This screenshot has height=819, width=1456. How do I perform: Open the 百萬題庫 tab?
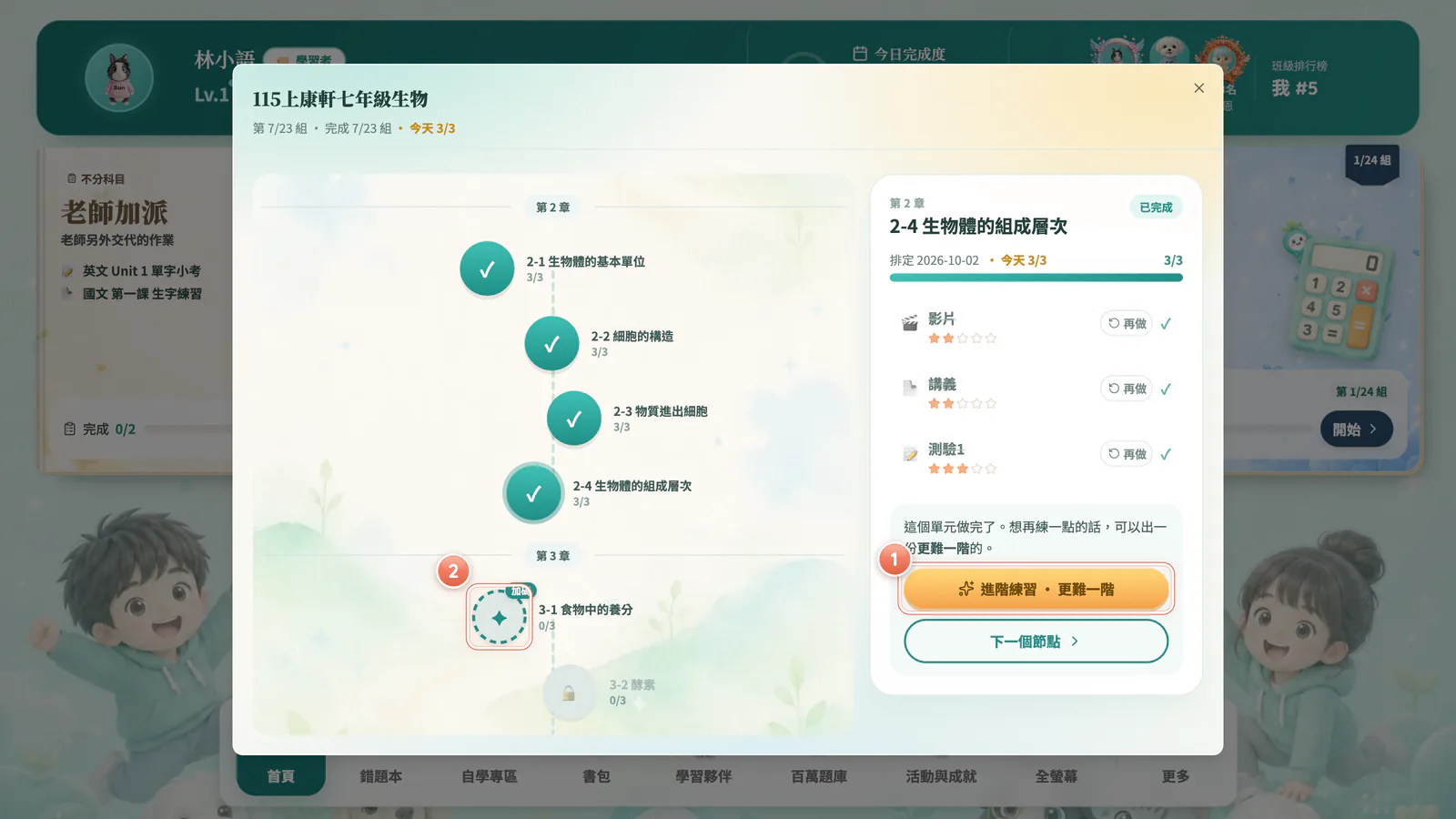click(x=819, y=776)
